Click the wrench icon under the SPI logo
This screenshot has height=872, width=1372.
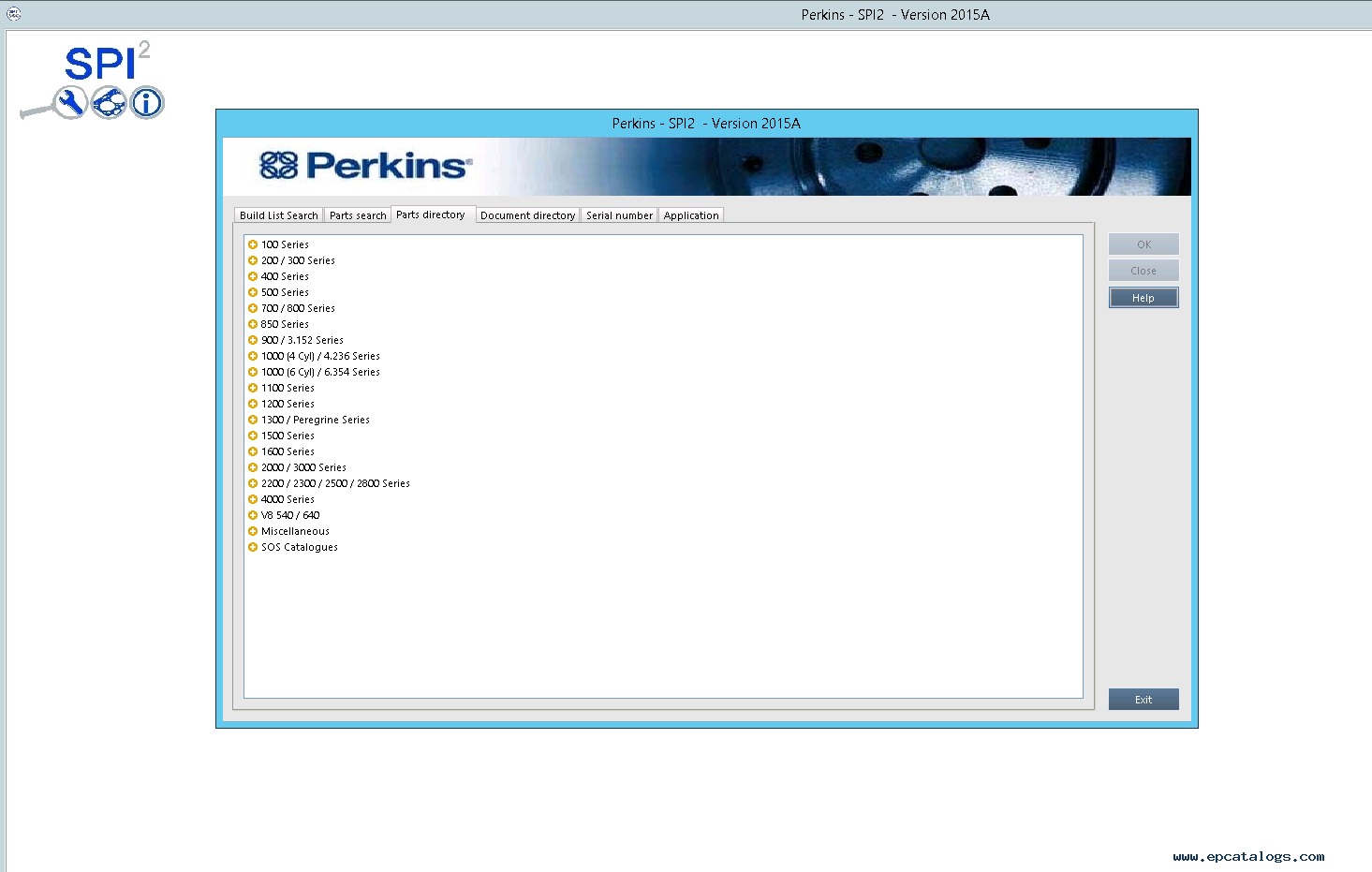coord(69,102)
